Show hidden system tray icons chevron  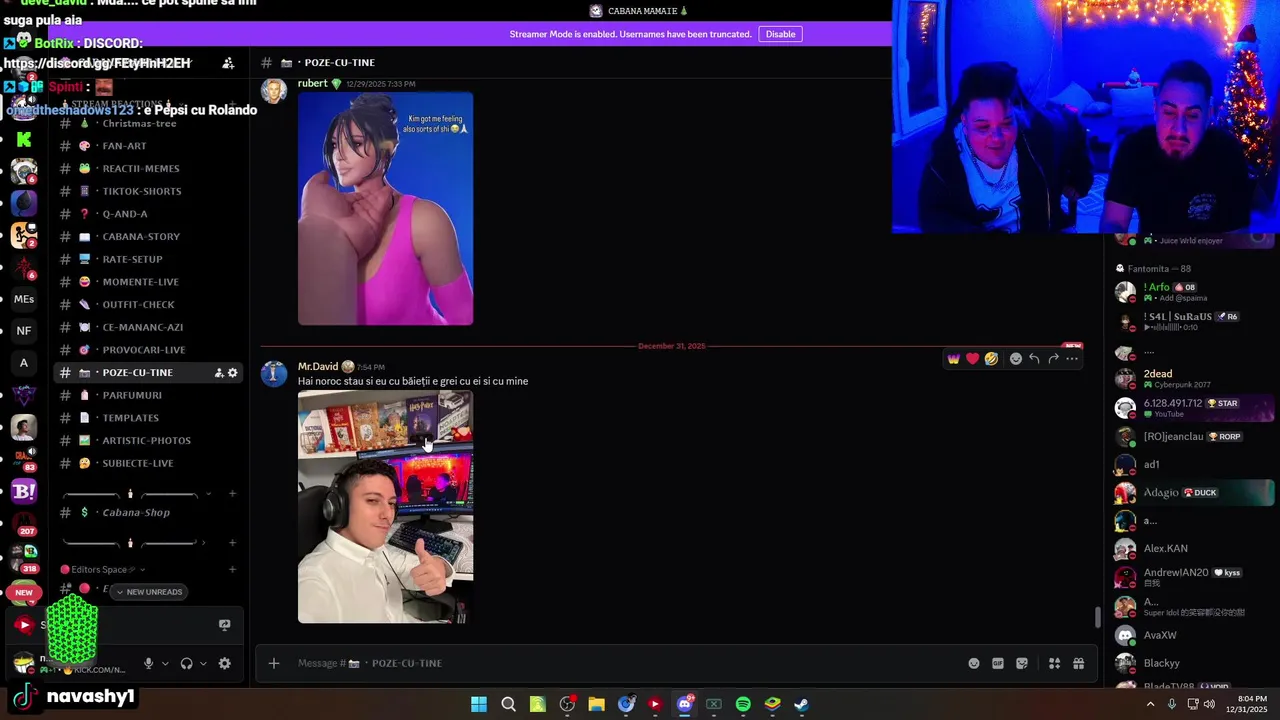point(1150,704)
